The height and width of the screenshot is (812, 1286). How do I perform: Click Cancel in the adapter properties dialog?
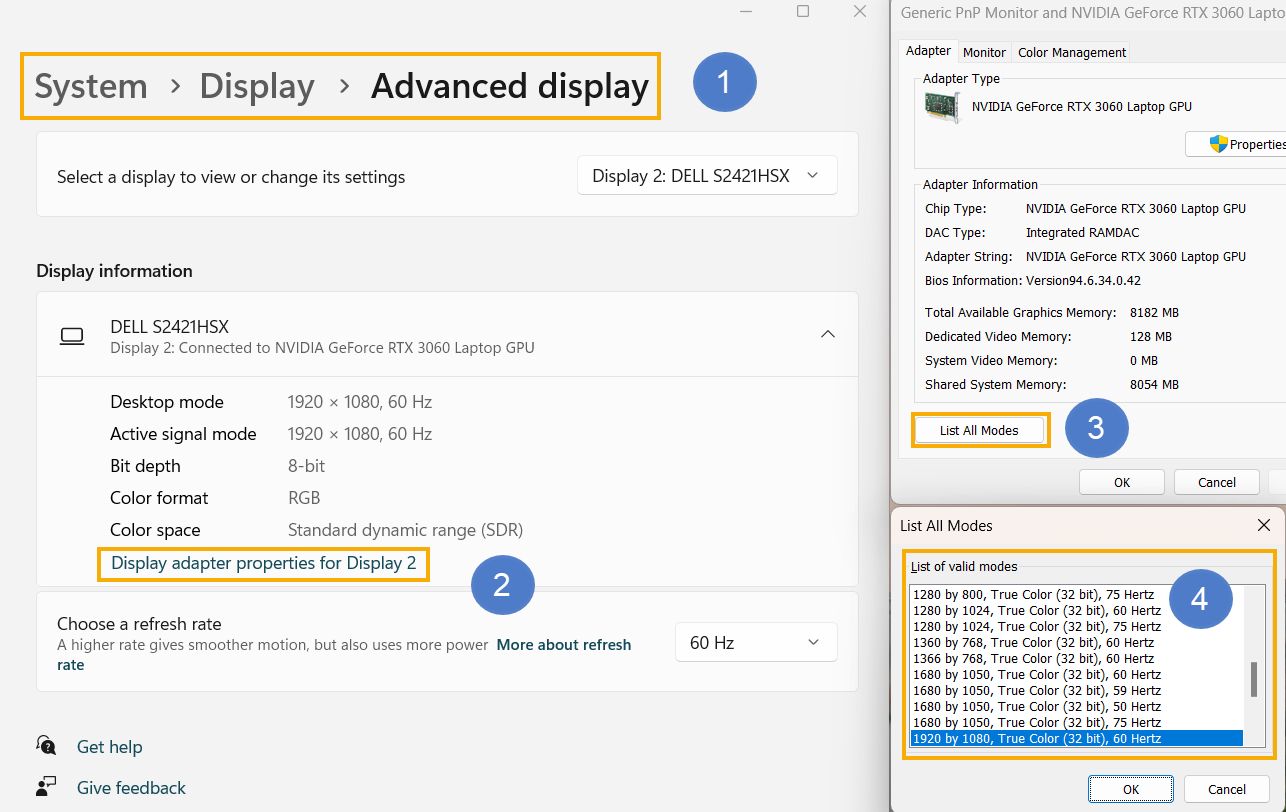(1217, 482)
